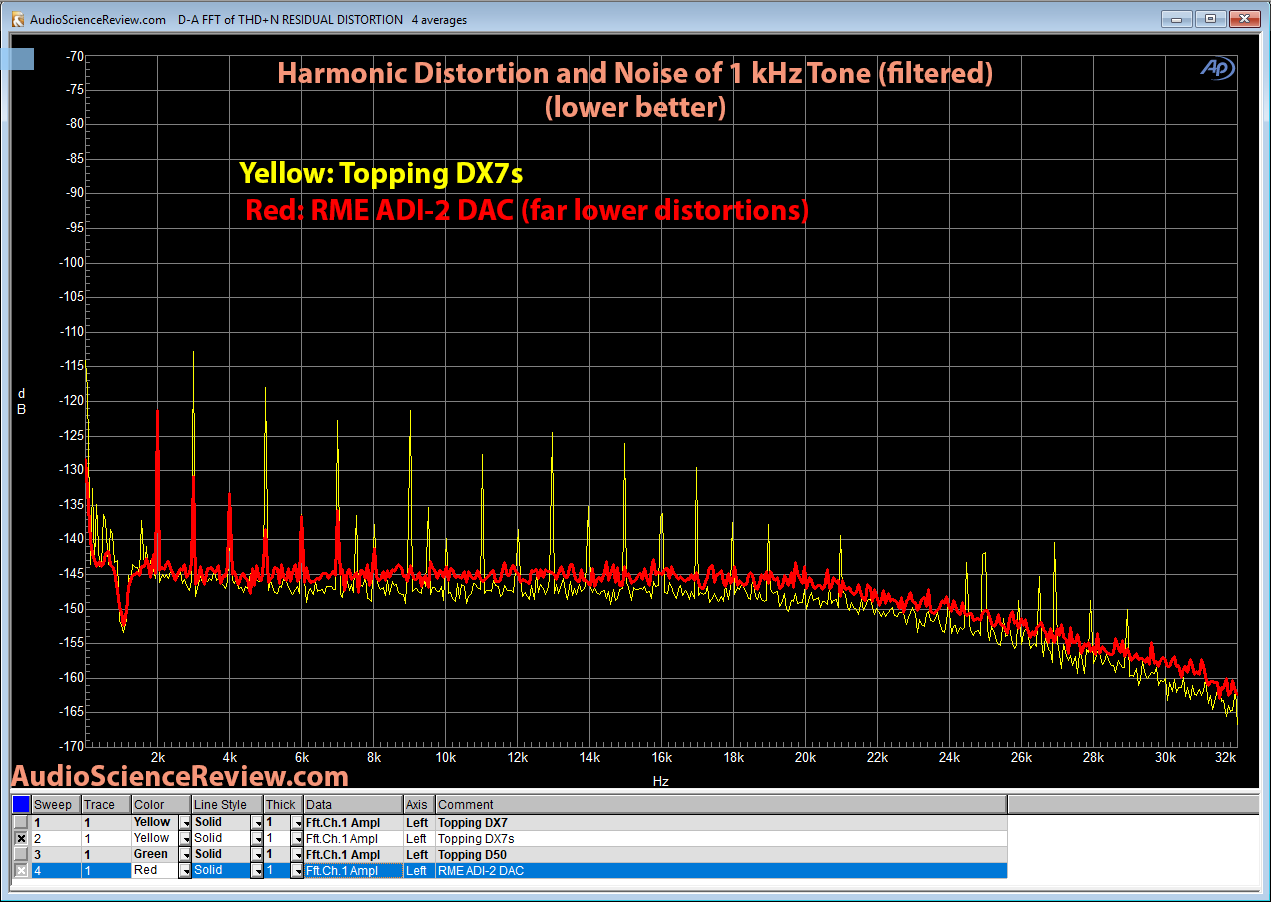Click sweep number 3 cell

coord(56,854)
